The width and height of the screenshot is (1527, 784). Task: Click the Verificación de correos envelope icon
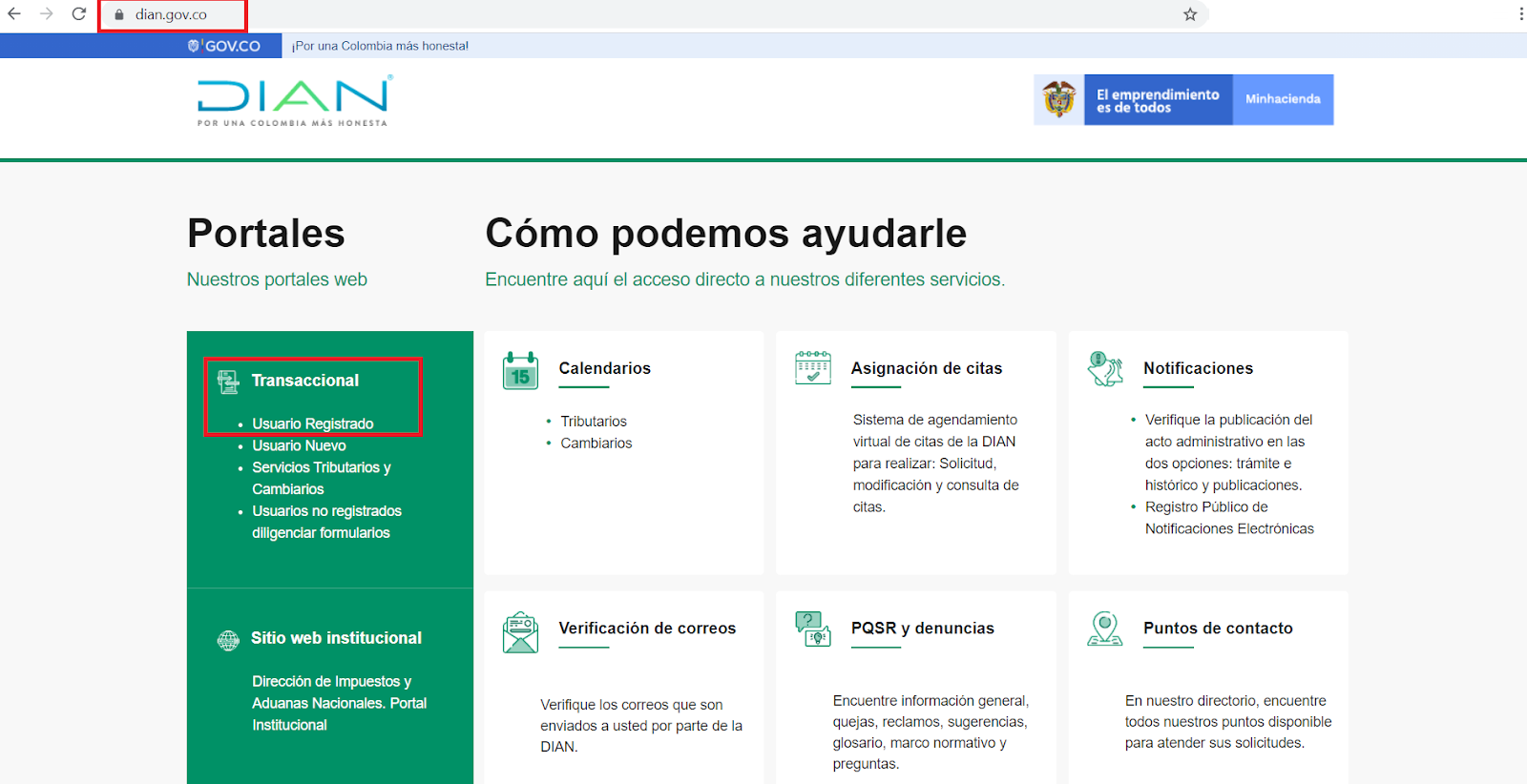520,631
